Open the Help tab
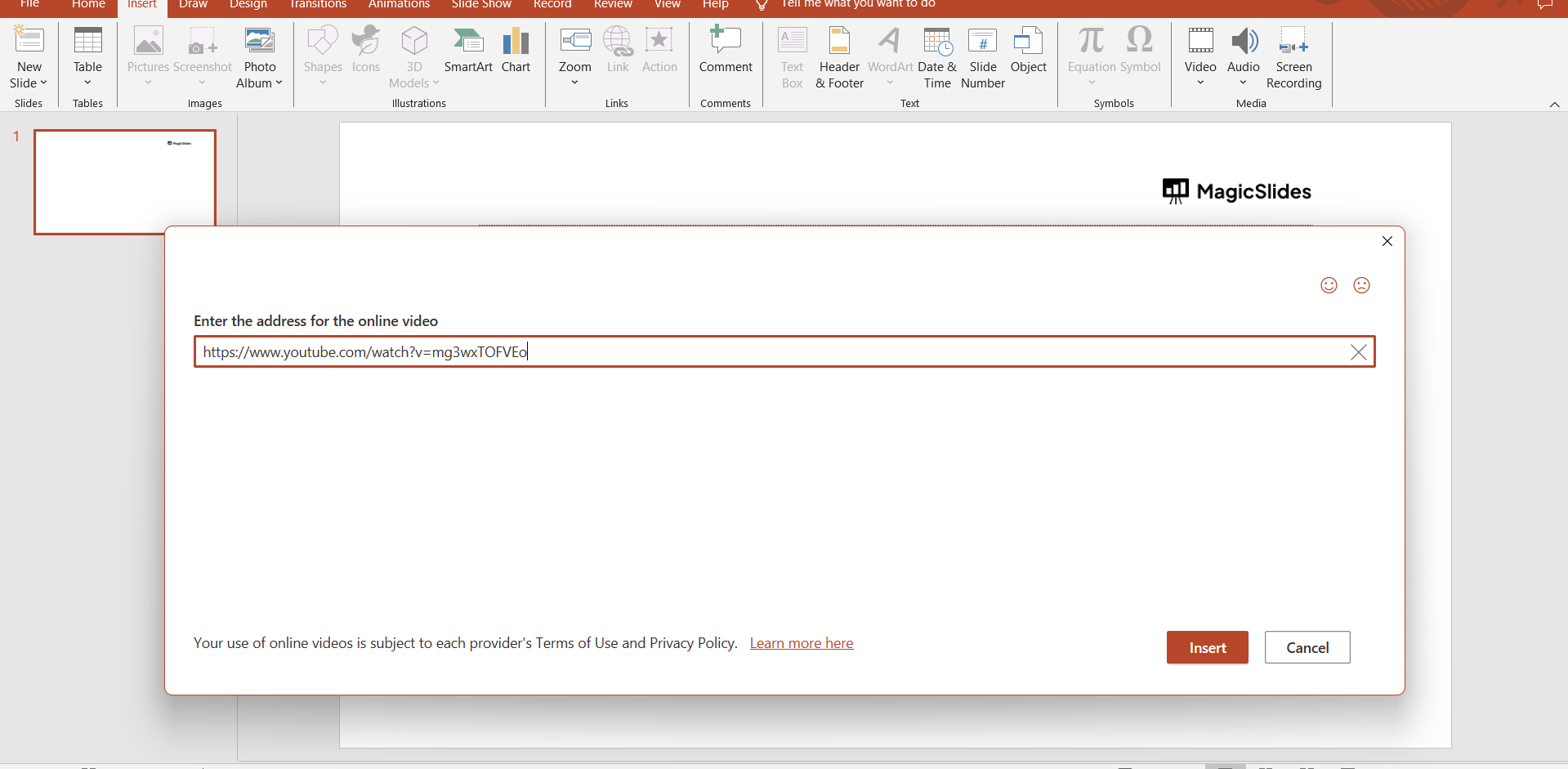 coord(715,5)
